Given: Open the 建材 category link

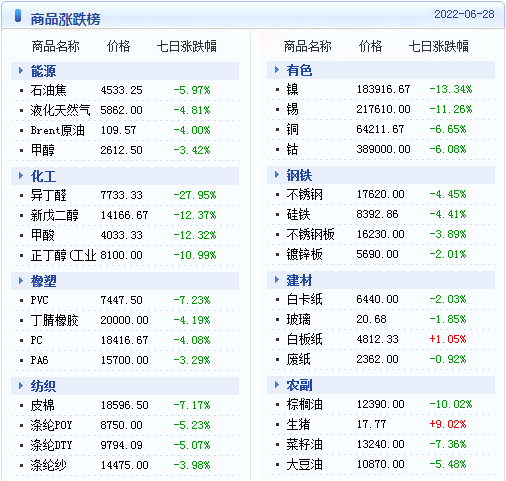Looking at the screenshot, I should (x=299, y=280).
